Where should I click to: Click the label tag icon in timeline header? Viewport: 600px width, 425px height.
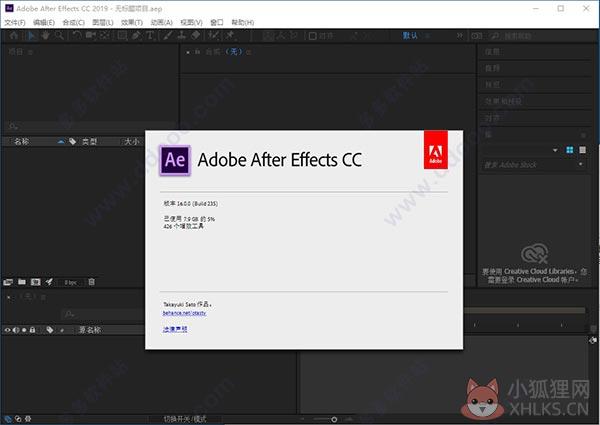pos(50,330)
